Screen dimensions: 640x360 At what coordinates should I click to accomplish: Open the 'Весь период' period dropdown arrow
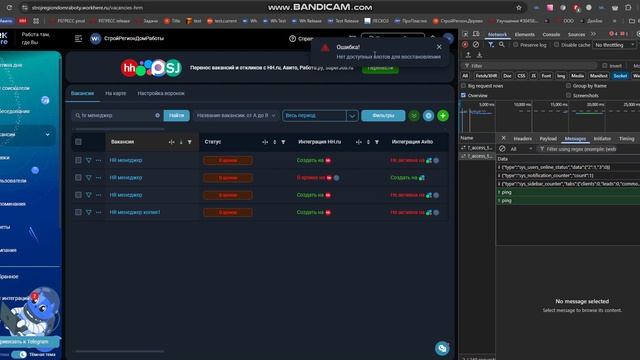[x=352, y=116]
